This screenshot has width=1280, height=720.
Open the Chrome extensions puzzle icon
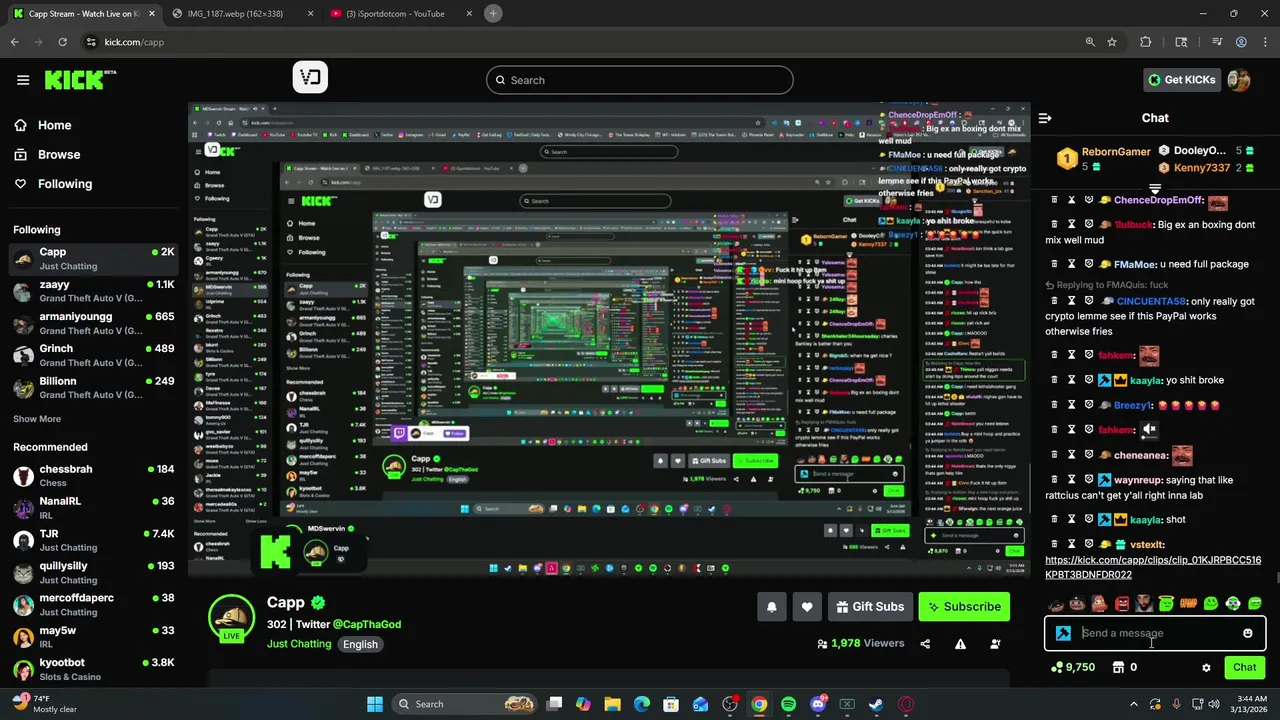1146,42
